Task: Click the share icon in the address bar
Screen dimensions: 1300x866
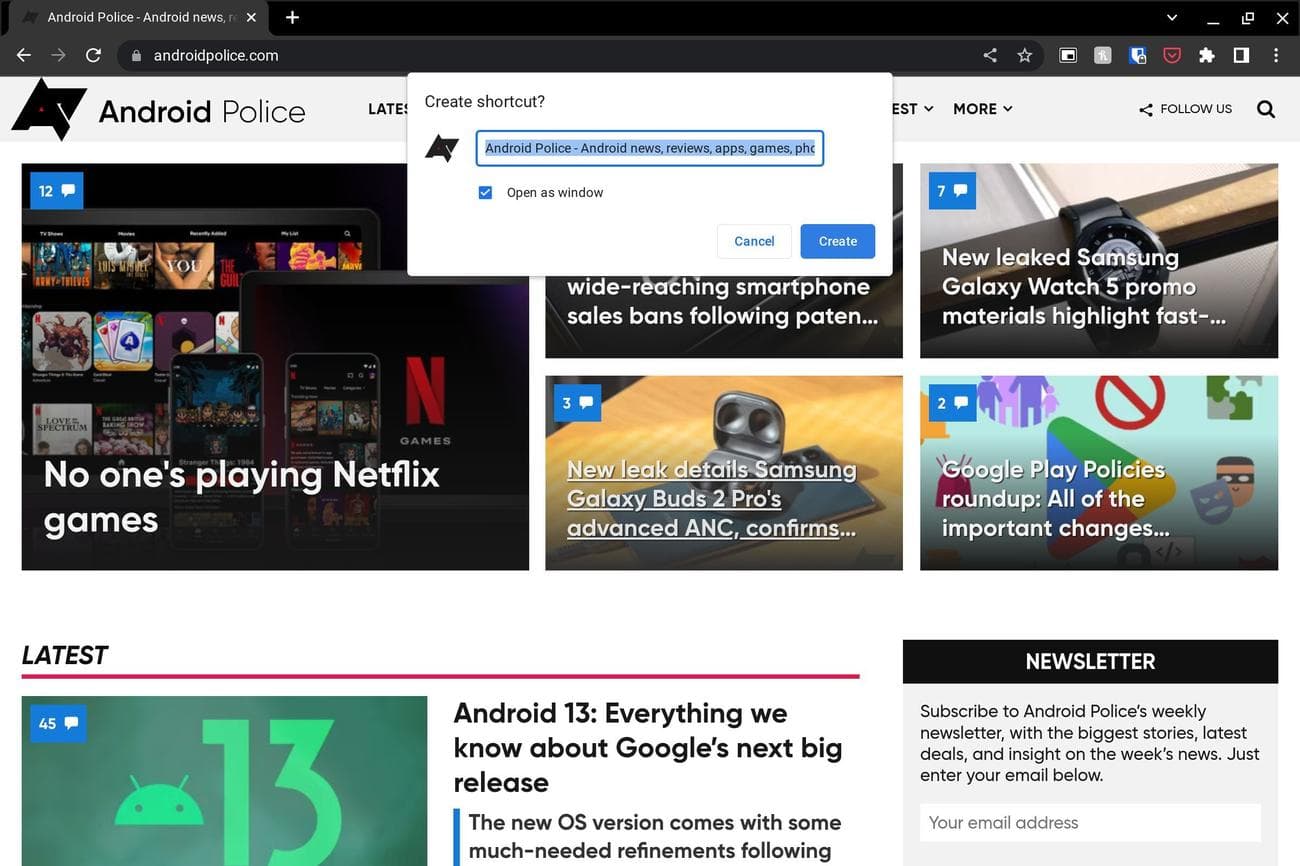Action: [x=990, y=56]
